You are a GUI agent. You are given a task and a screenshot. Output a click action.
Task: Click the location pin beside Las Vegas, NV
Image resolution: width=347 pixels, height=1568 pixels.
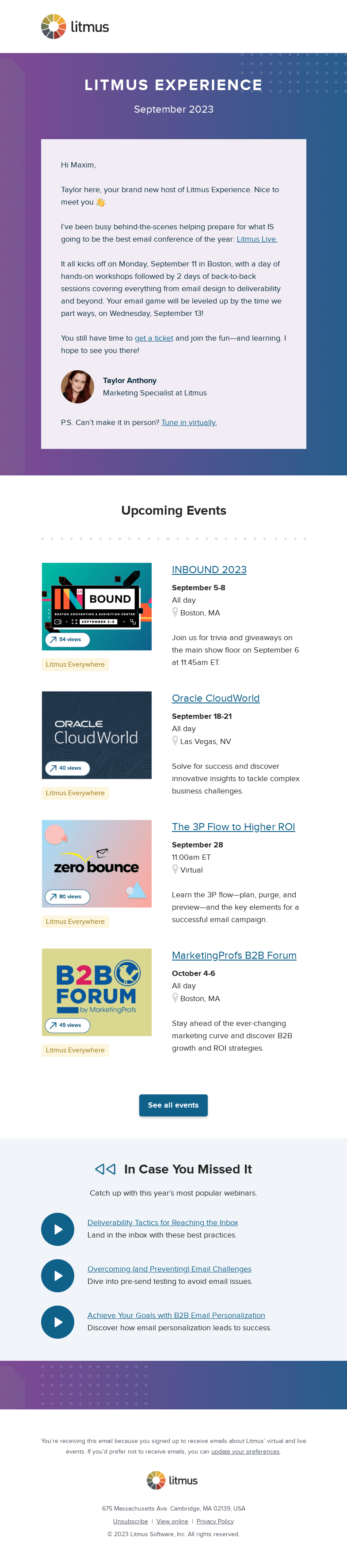[x=175, y=741]
